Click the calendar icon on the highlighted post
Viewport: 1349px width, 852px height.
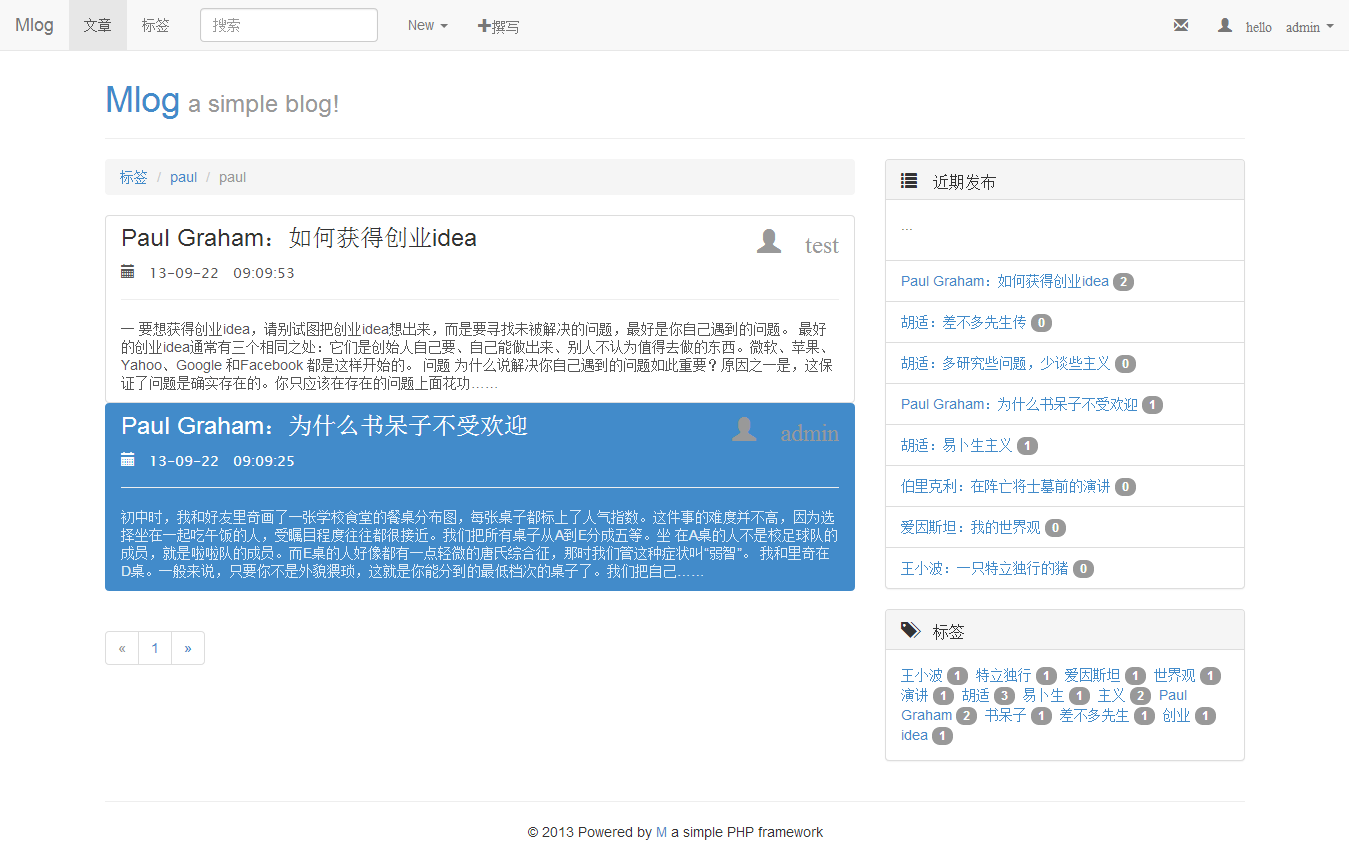pyautogui.click(x=128, y=460)
